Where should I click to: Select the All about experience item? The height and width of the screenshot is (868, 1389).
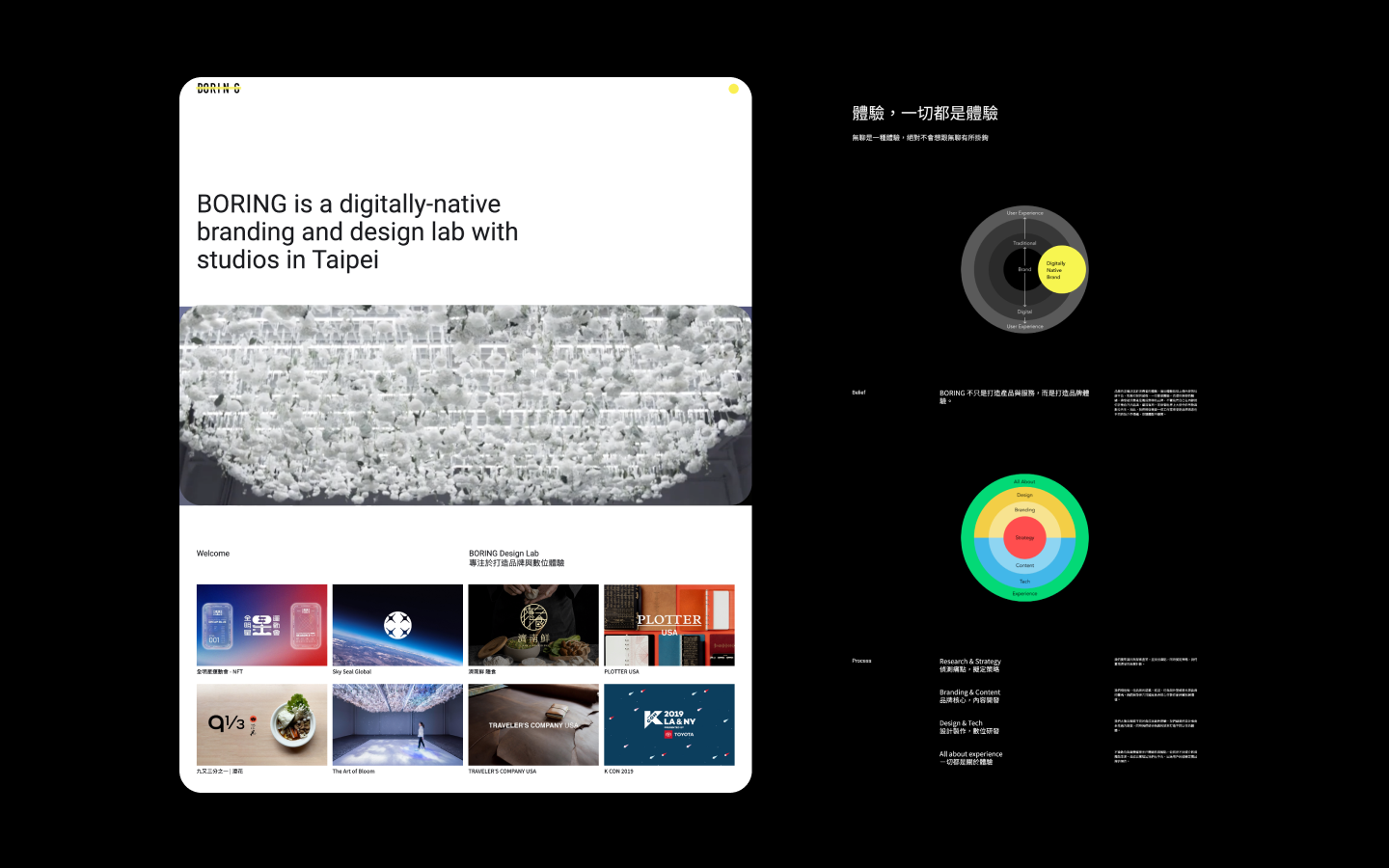(x=970, y=758)
